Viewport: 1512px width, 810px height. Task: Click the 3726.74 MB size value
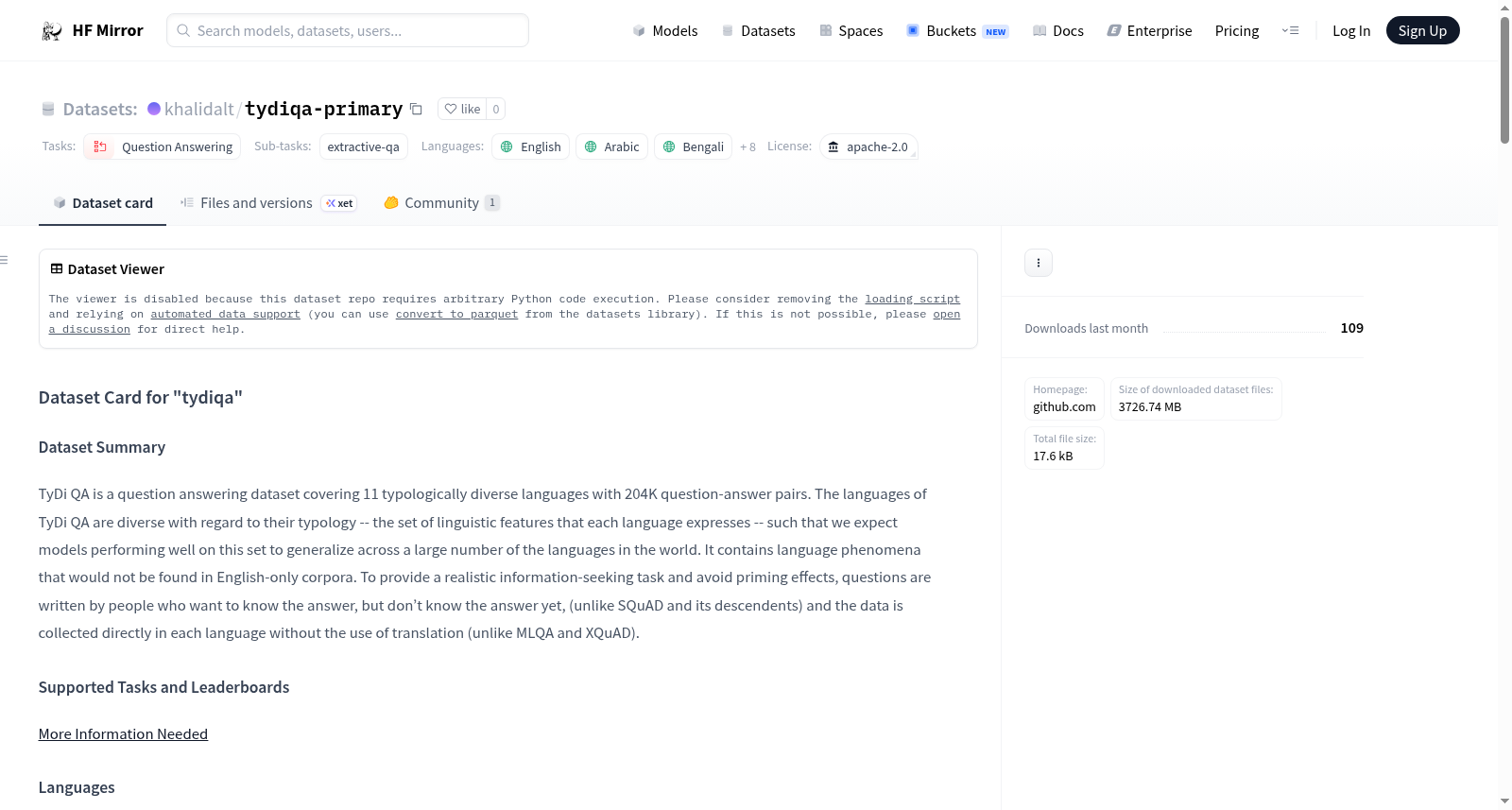pos(1149,407)
